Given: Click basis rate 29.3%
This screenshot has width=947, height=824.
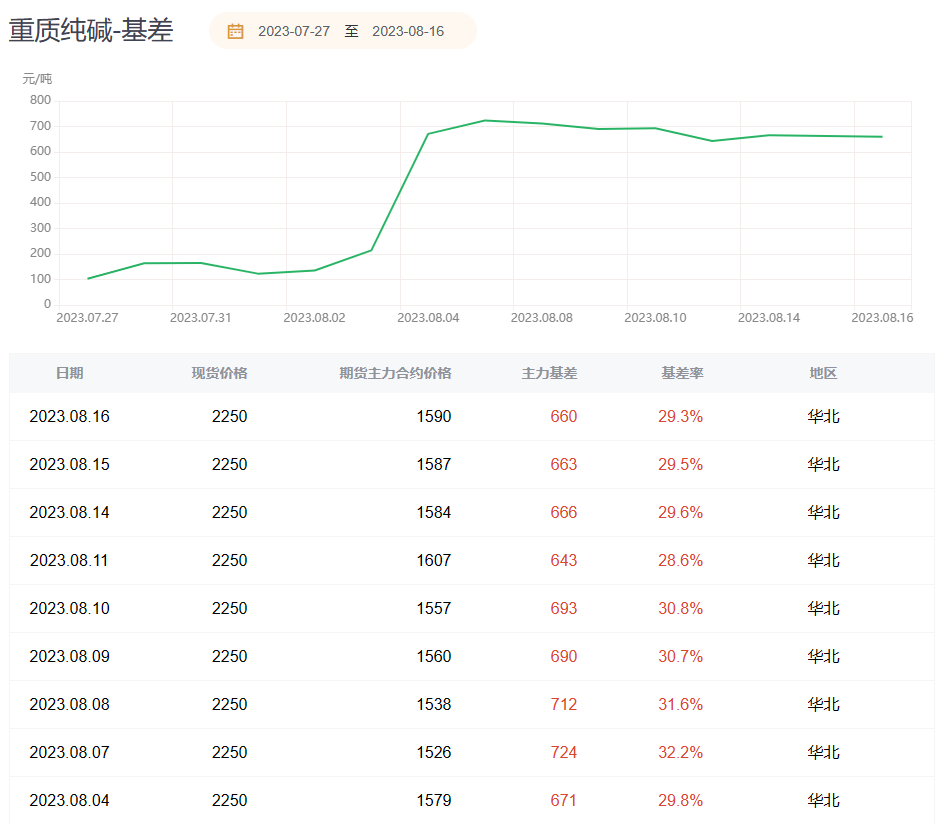Looking at the screenshot, I should [x=681, y=416].
